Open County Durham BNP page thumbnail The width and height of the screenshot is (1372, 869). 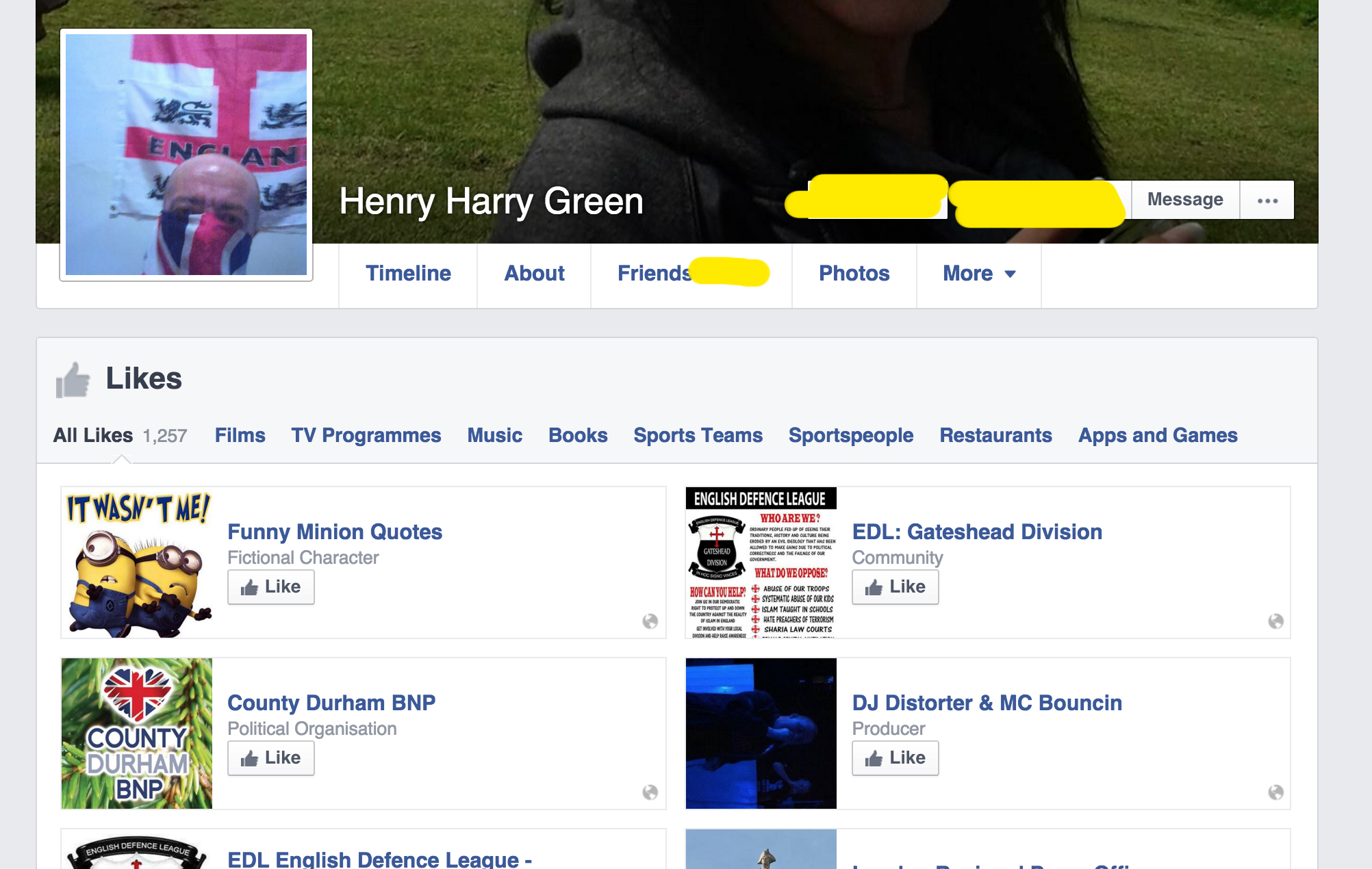137,734
